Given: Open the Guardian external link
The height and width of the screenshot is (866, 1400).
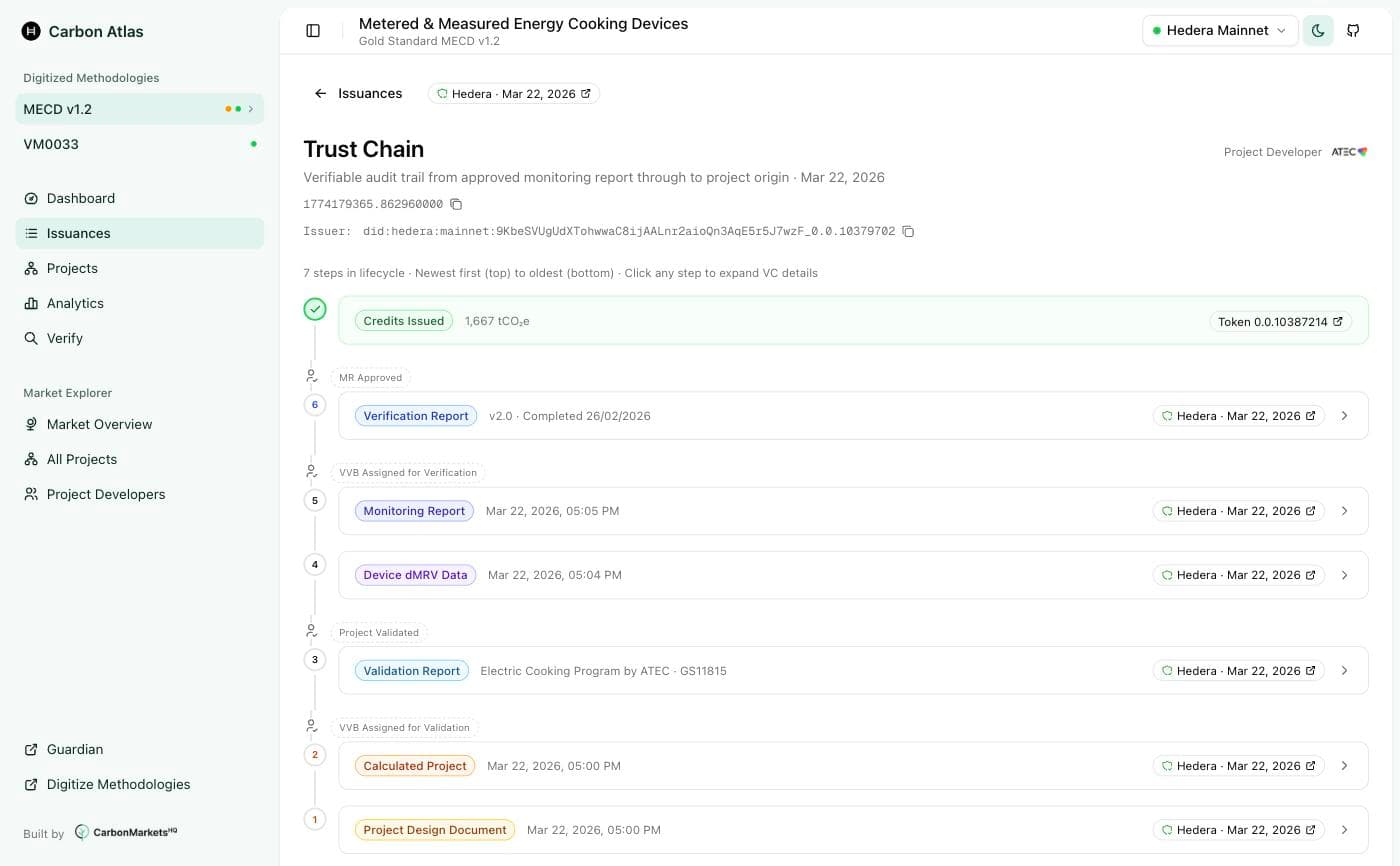Looking at the screenshot, I should [140, 749].
